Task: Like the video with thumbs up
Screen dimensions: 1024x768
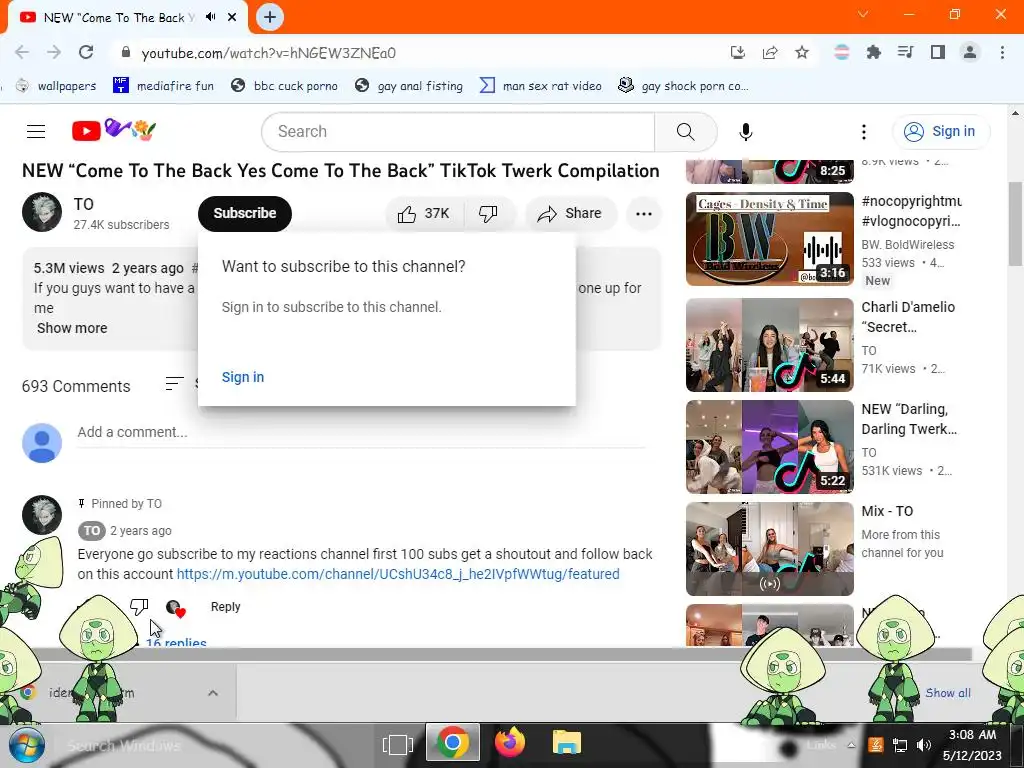Action: (x=424, y=214)
